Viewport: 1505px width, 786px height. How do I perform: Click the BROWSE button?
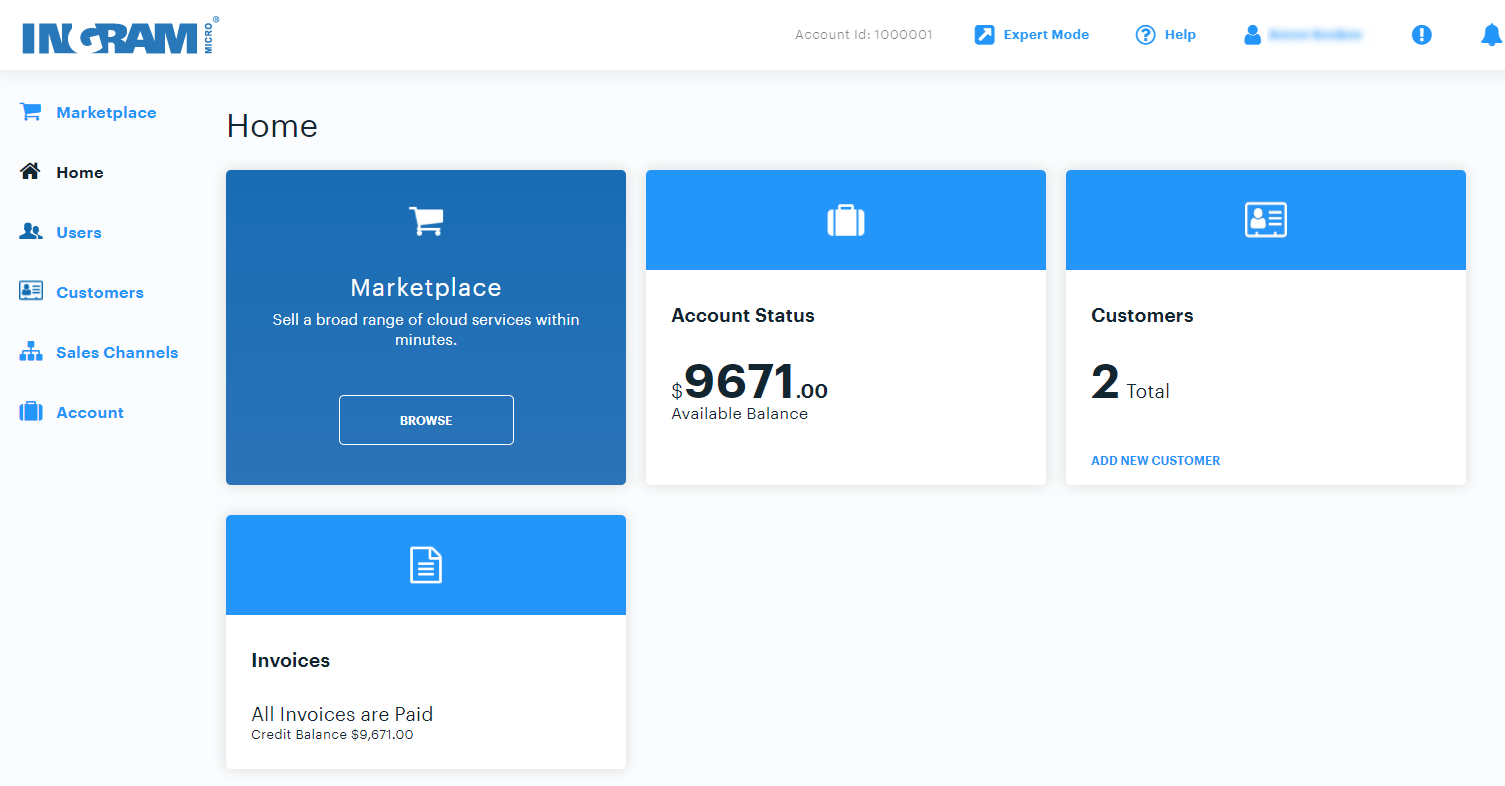pos(426,420)
